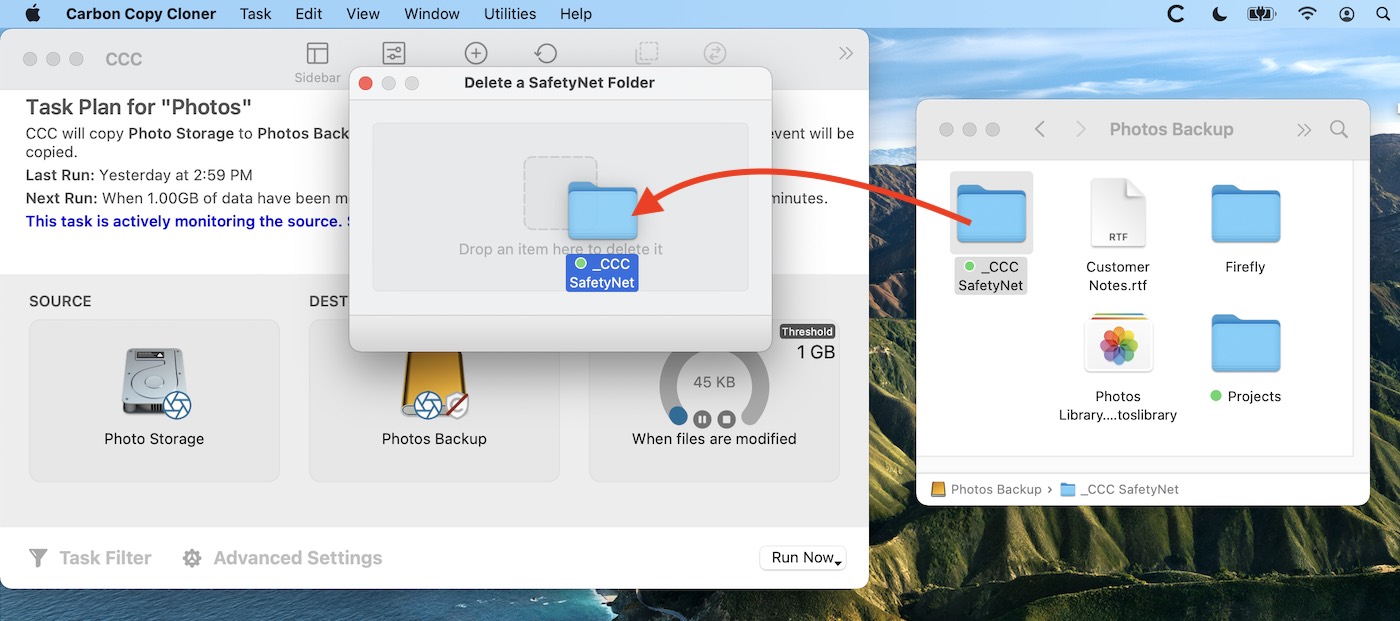Pause the file monitoring task
1400x621 pixels.
point(702,419)
